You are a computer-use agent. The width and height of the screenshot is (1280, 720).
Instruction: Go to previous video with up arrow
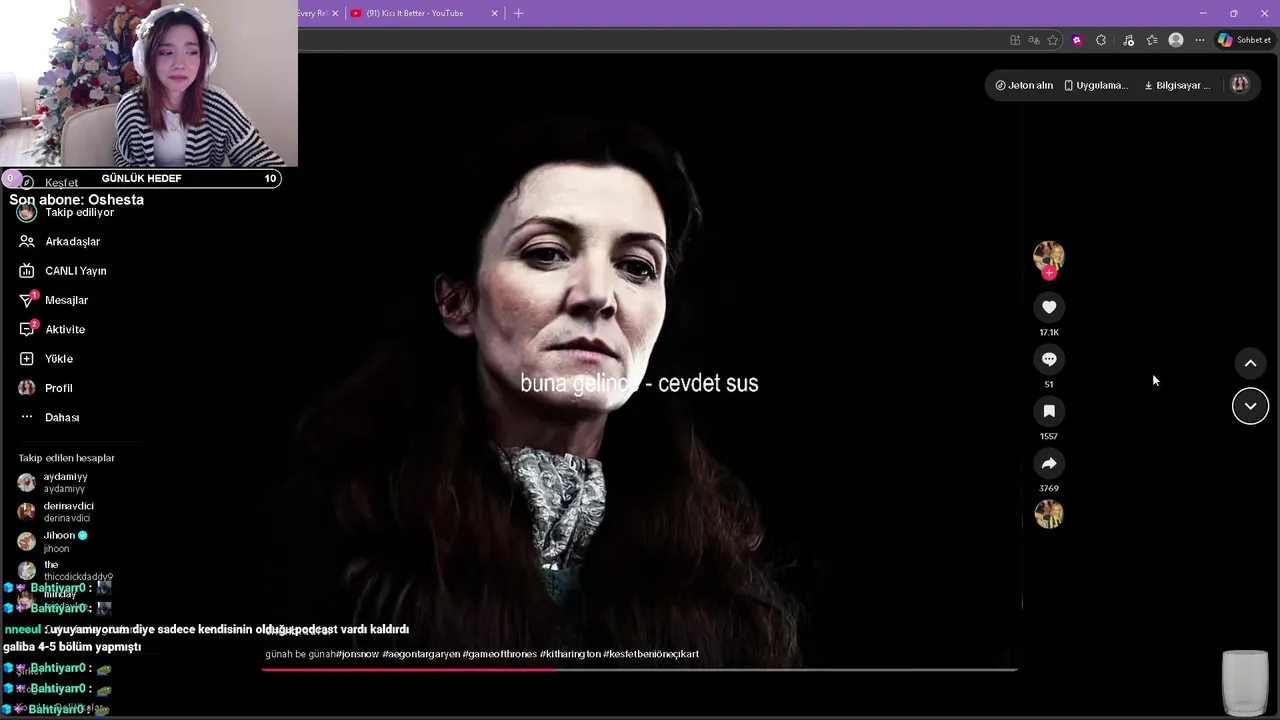(x=1250, y=363)
